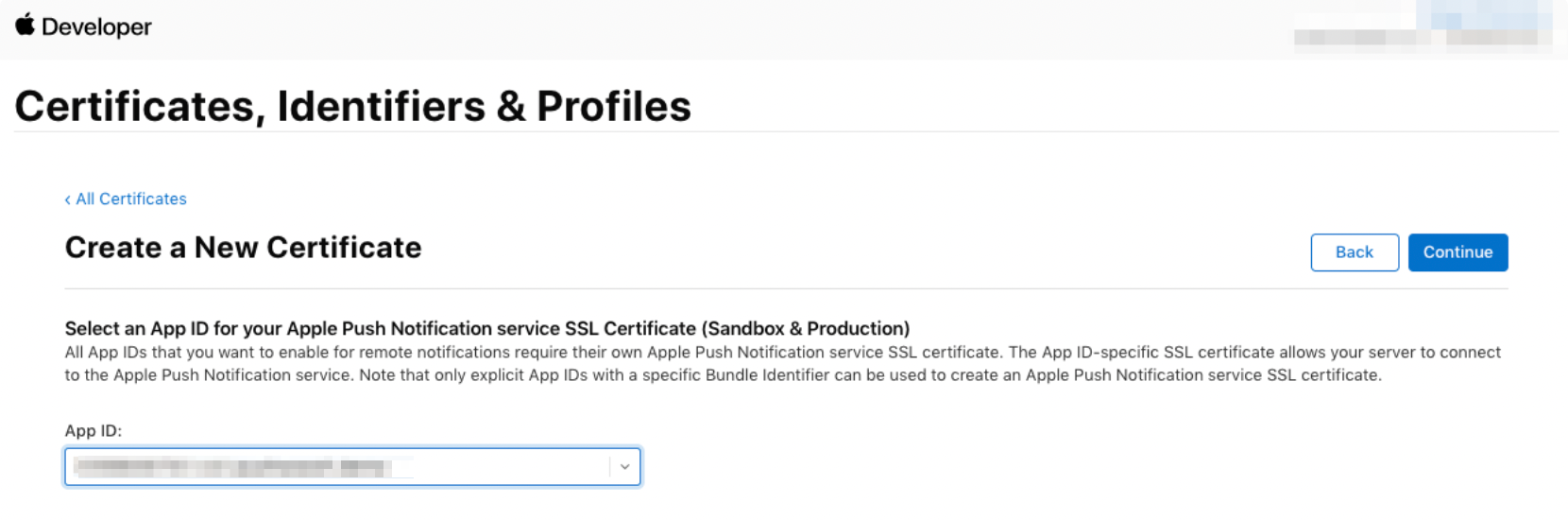
Task: Click the explicit App IDs note sentence
Action: click(870, 375)
